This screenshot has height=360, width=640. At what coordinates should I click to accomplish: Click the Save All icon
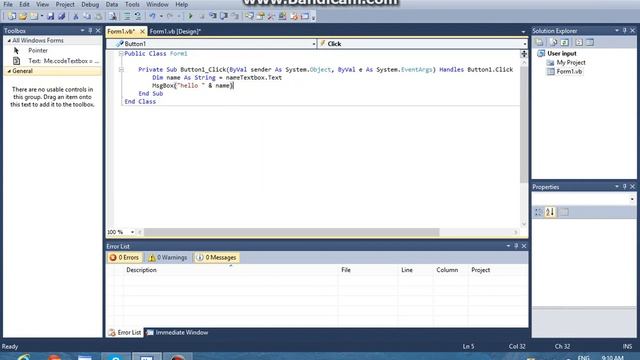pyautogui.click(x=61, y=16)
